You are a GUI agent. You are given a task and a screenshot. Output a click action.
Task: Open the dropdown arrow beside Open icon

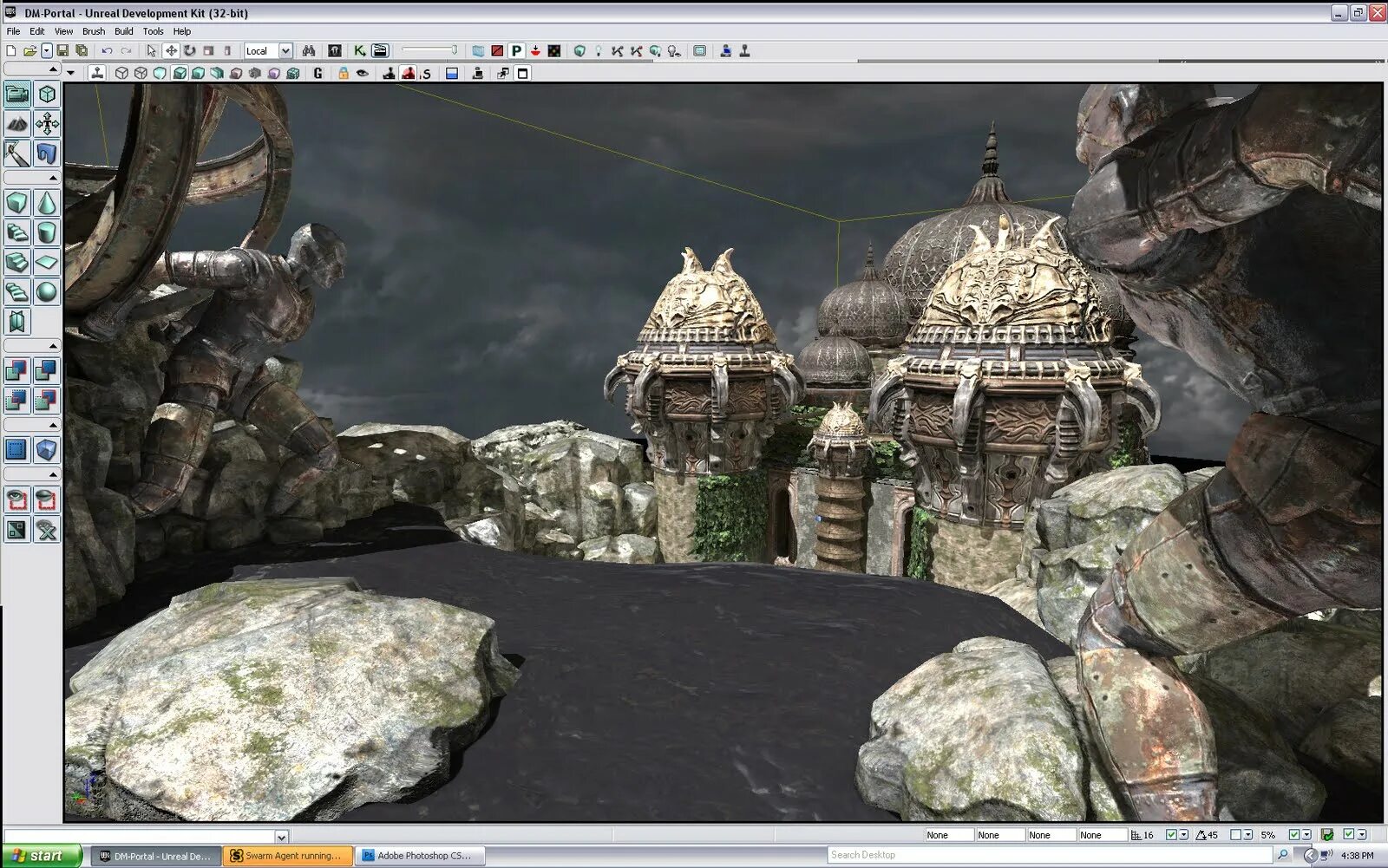pos(47,51)
